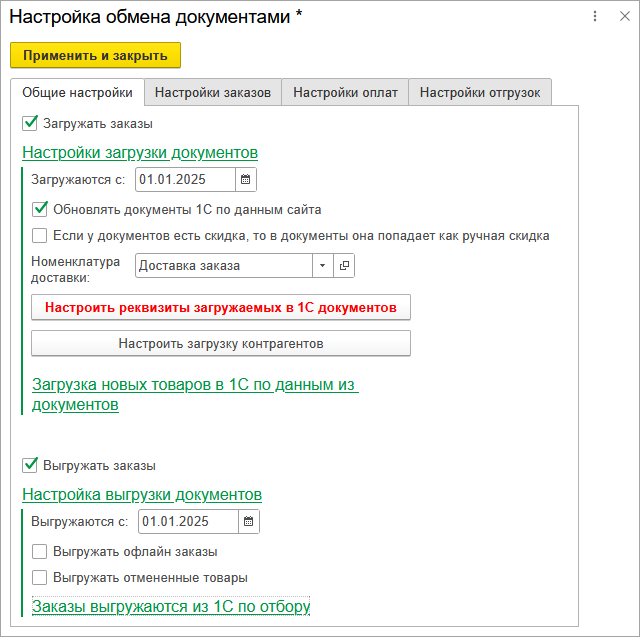Screen dimensions: 640x637
Task: Check the Выгружать отмененные товары option
Action: pos(40,577)
